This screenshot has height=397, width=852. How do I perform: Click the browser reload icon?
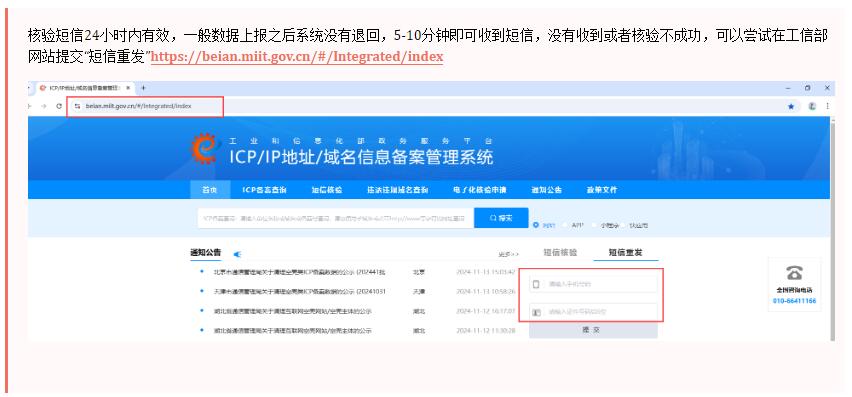58,106
